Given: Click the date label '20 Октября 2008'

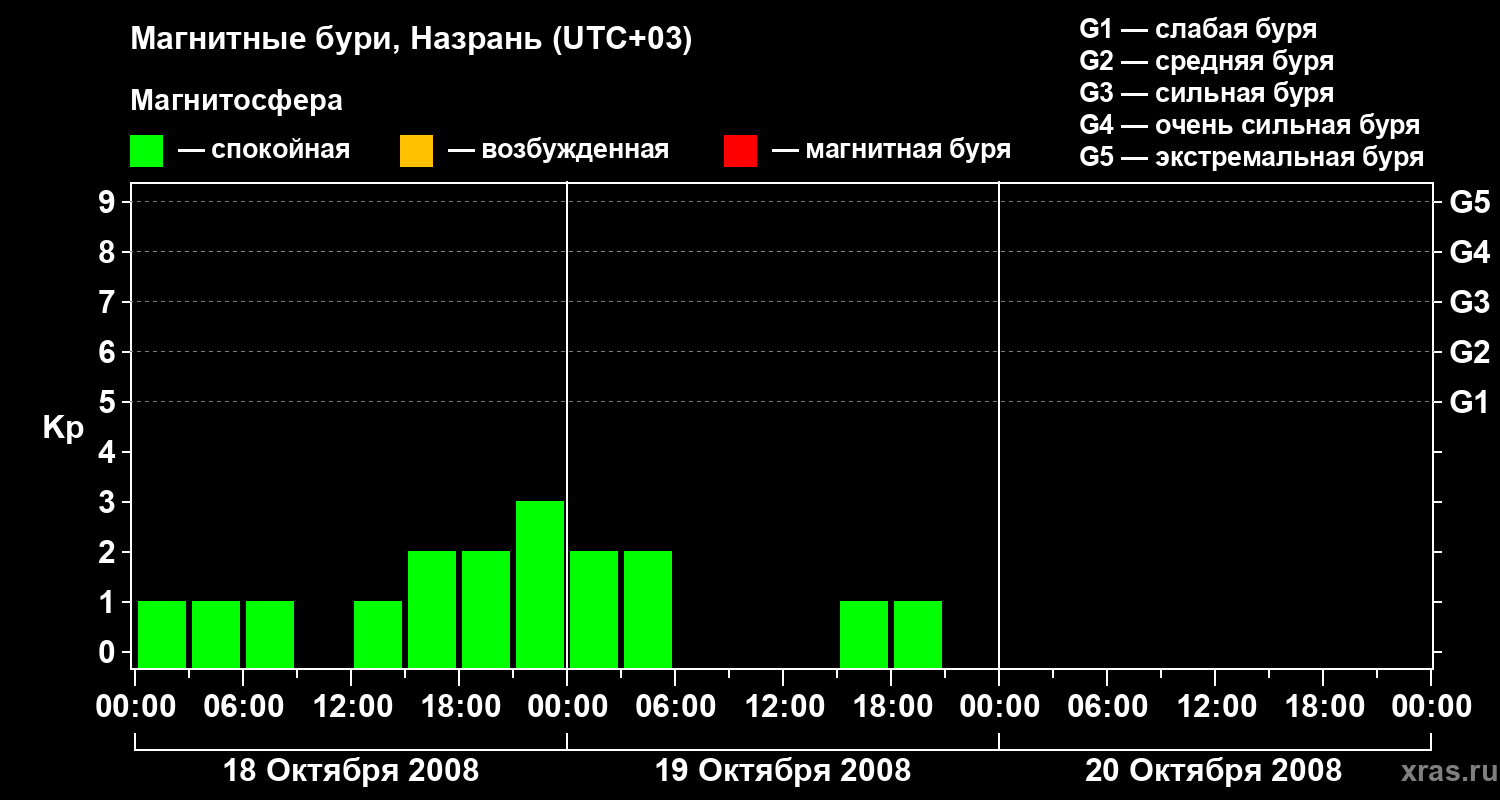Looking at the screenshot, I should tap(1214, 771).
